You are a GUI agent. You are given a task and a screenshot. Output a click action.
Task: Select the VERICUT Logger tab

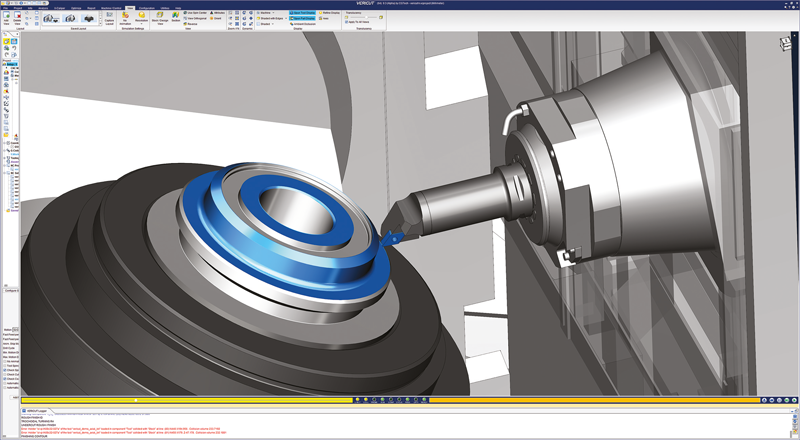tap(36, 411)
